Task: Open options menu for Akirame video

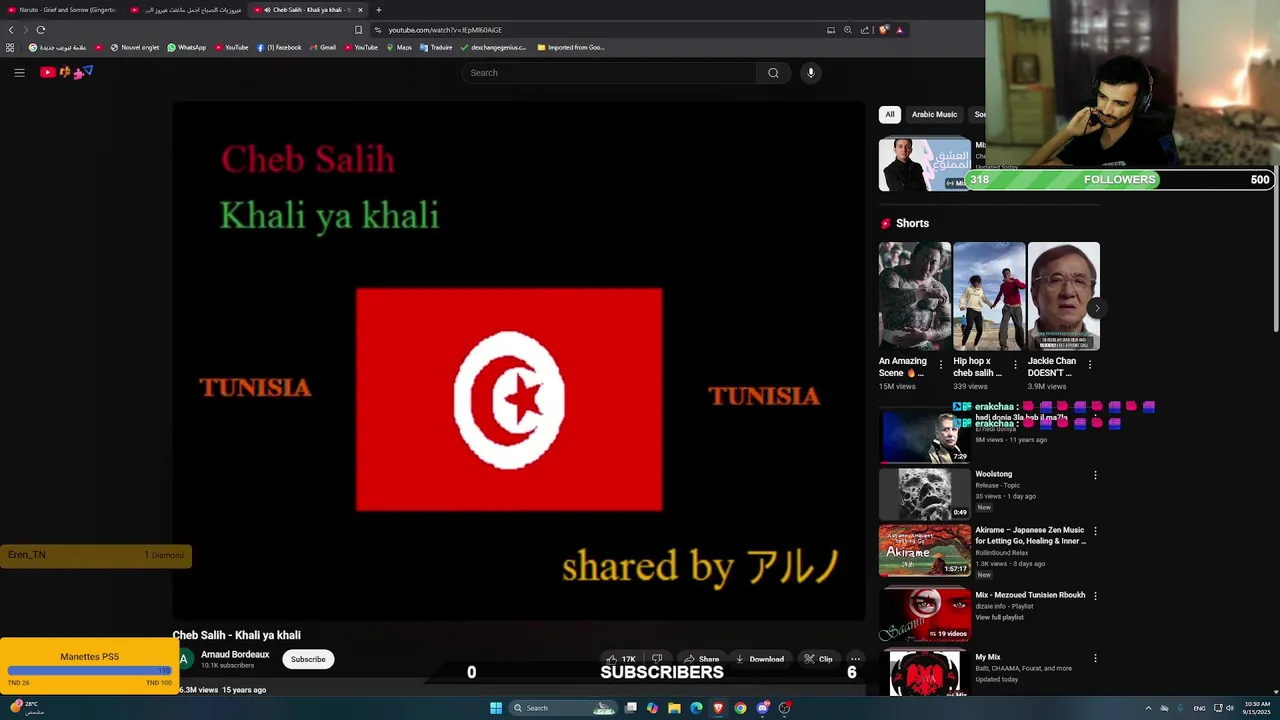Action: (1095, 531)
